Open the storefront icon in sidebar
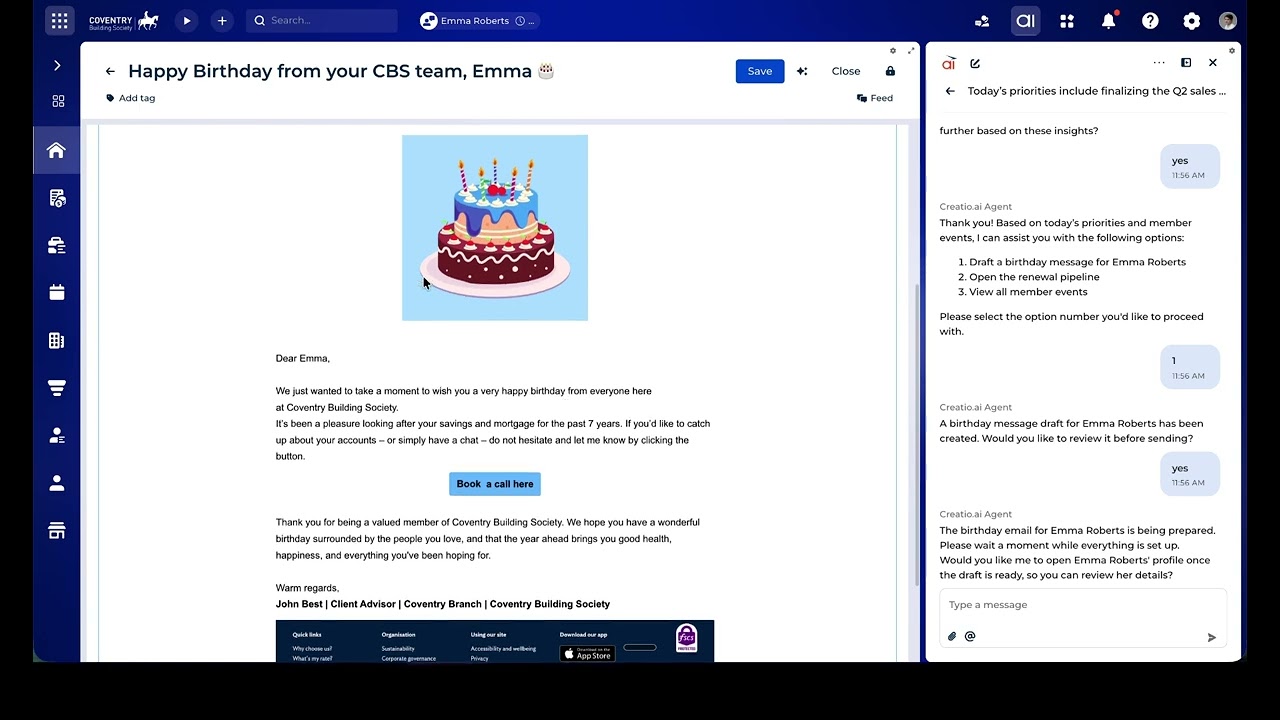 tap(57, 531)
